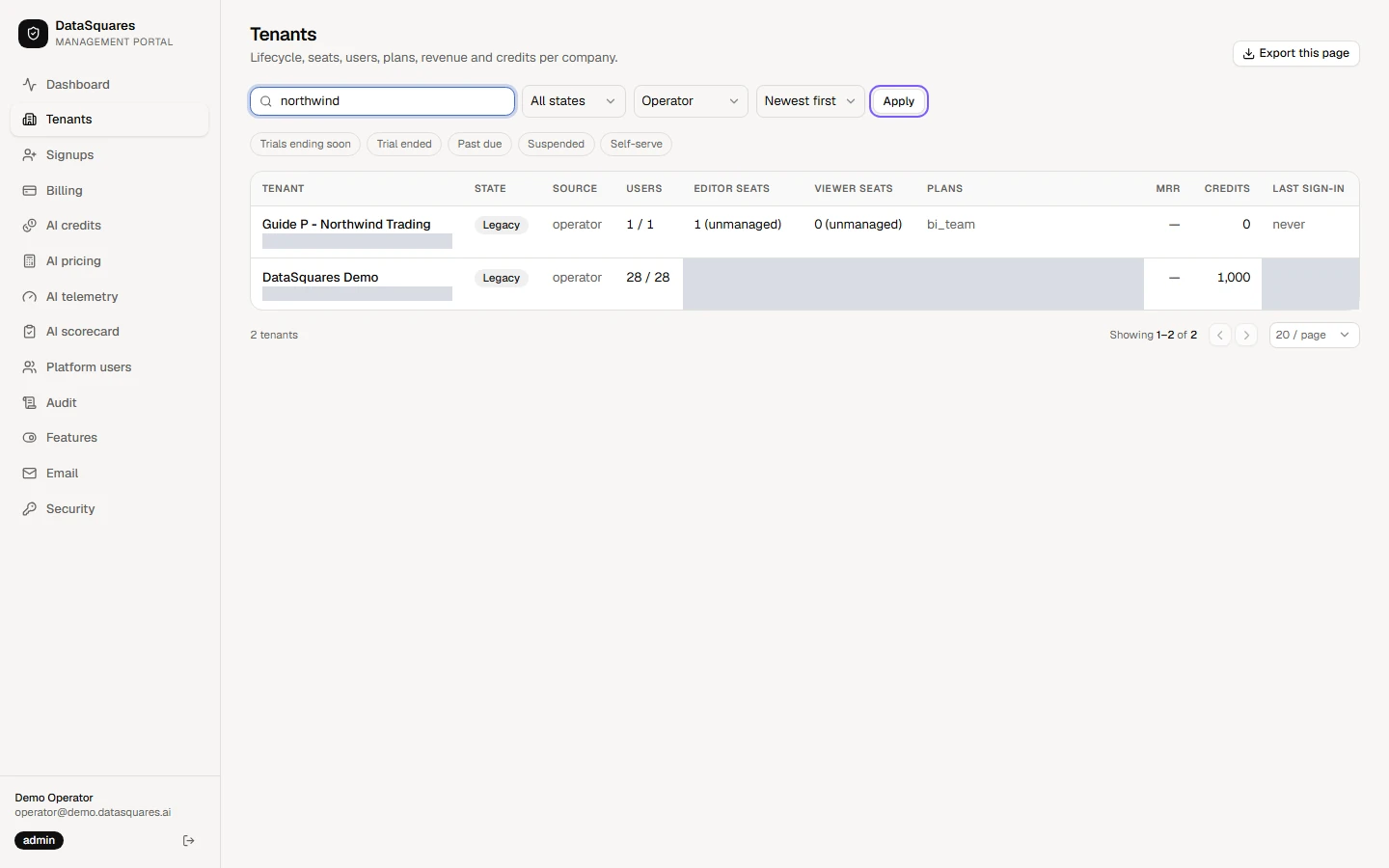Click the Apply button
Image resolution: width=1389 pixels, height=868 pixels.
(x=899, y=101)
